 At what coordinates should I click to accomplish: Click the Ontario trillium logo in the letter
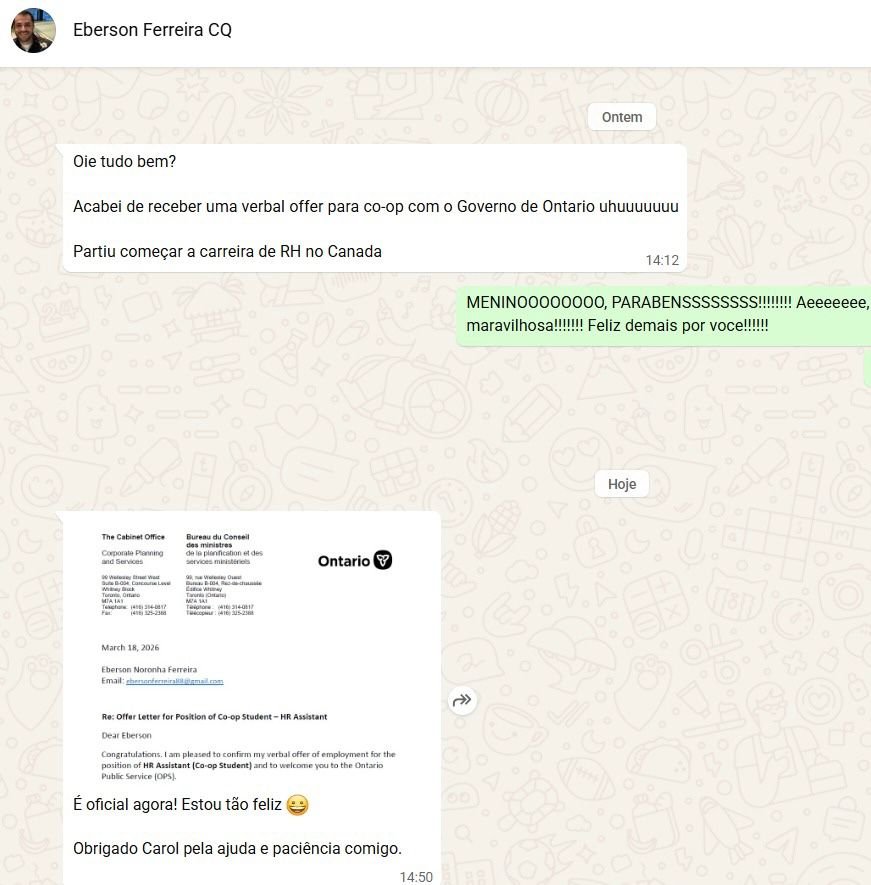(383, 560)
